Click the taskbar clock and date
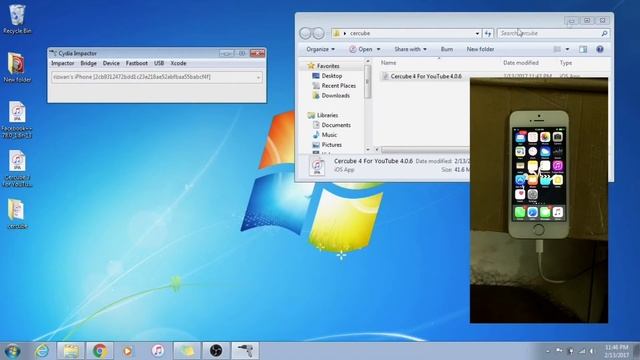Screen dimensions: 640x360 pos(617,351)
